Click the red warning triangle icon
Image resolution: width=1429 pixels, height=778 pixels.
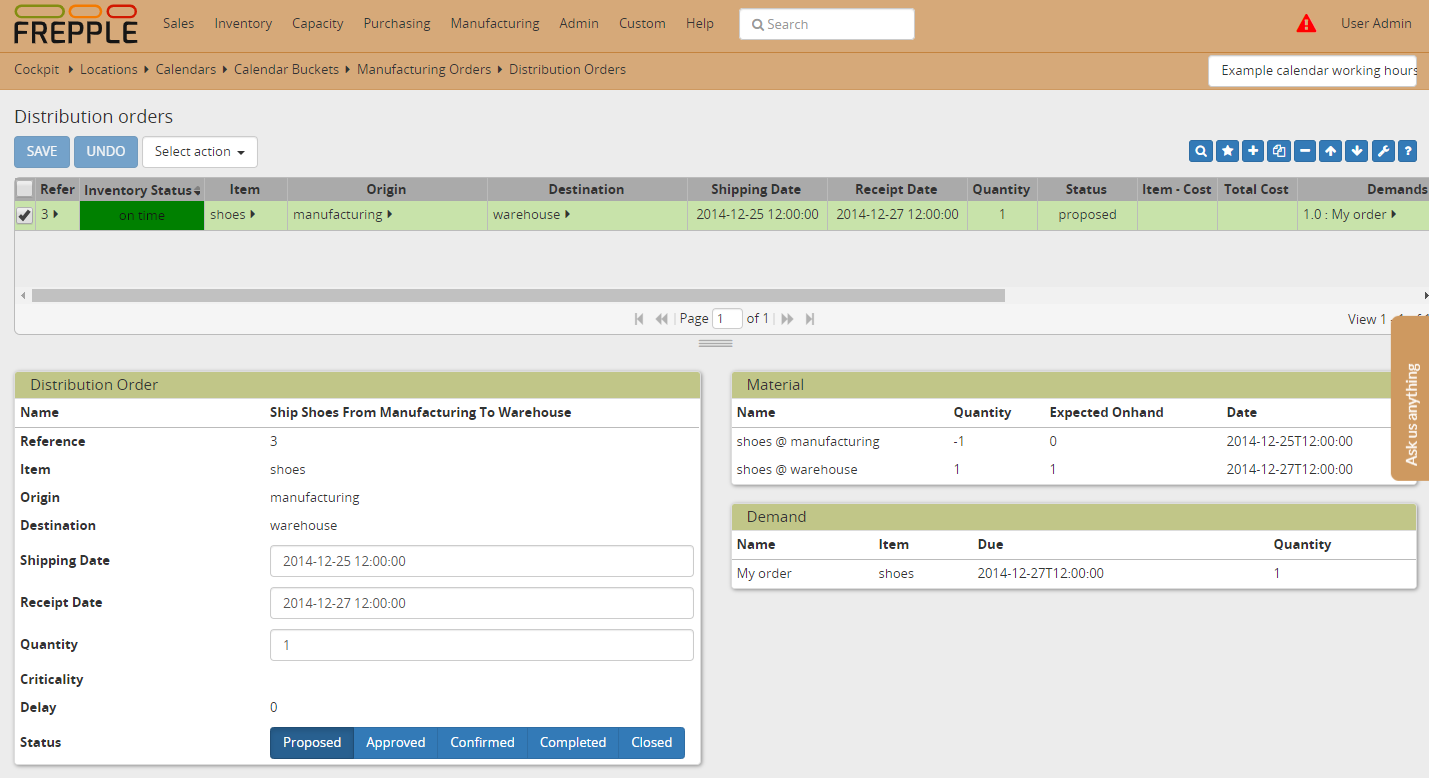pyautogui.click(x=1306, y=24)
